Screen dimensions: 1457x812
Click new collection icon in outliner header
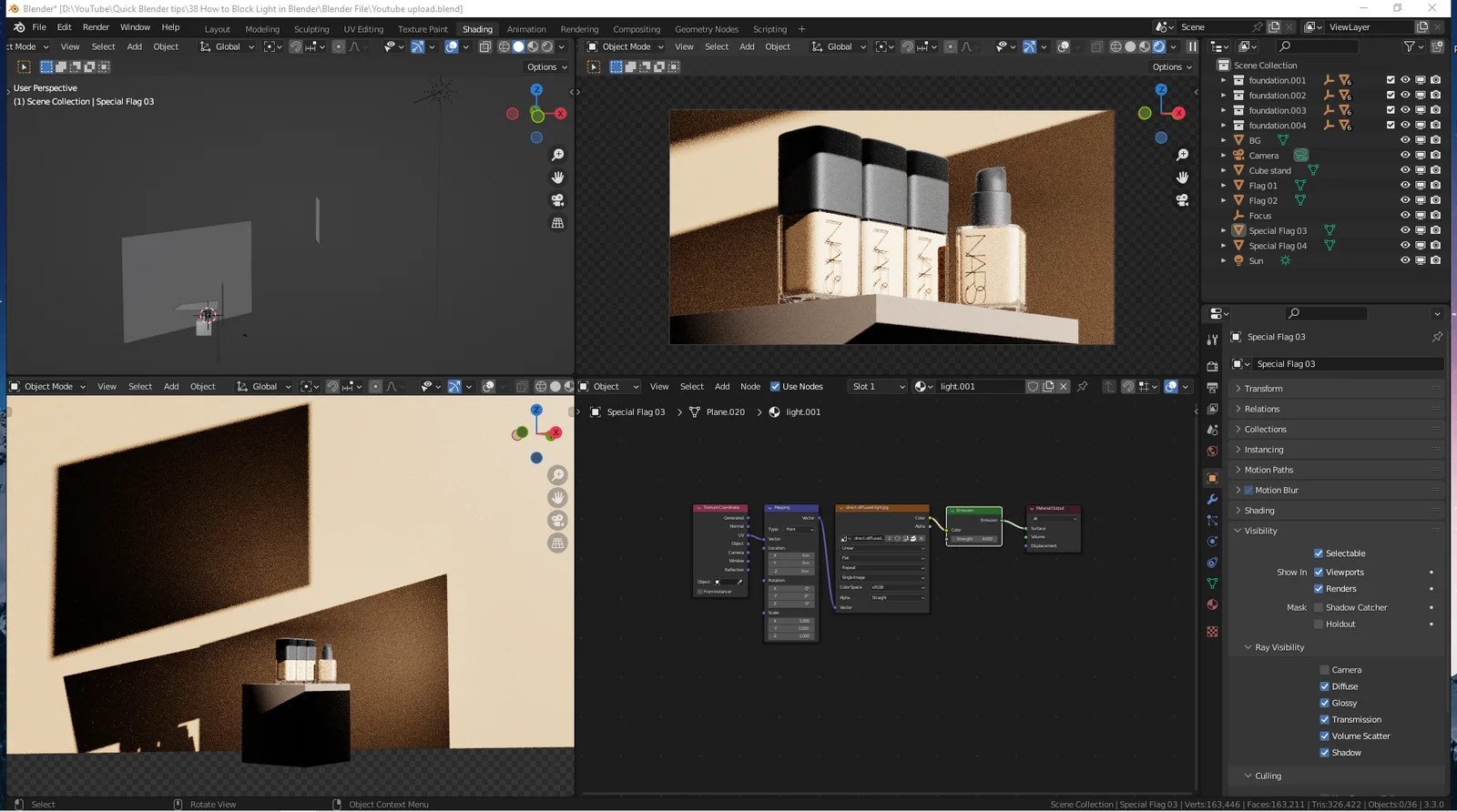1438,46
